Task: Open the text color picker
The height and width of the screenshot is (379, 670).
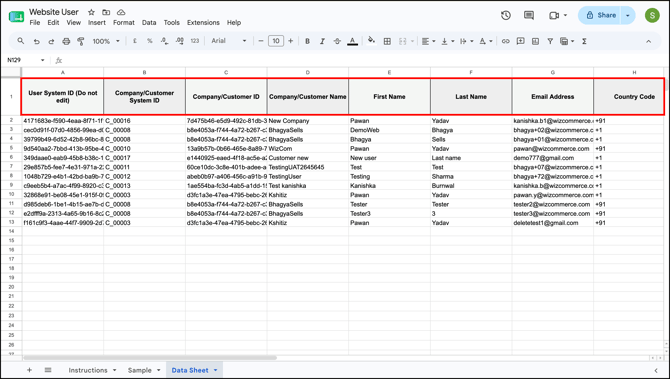Action: pyautogui.click(x=352, y=41)
